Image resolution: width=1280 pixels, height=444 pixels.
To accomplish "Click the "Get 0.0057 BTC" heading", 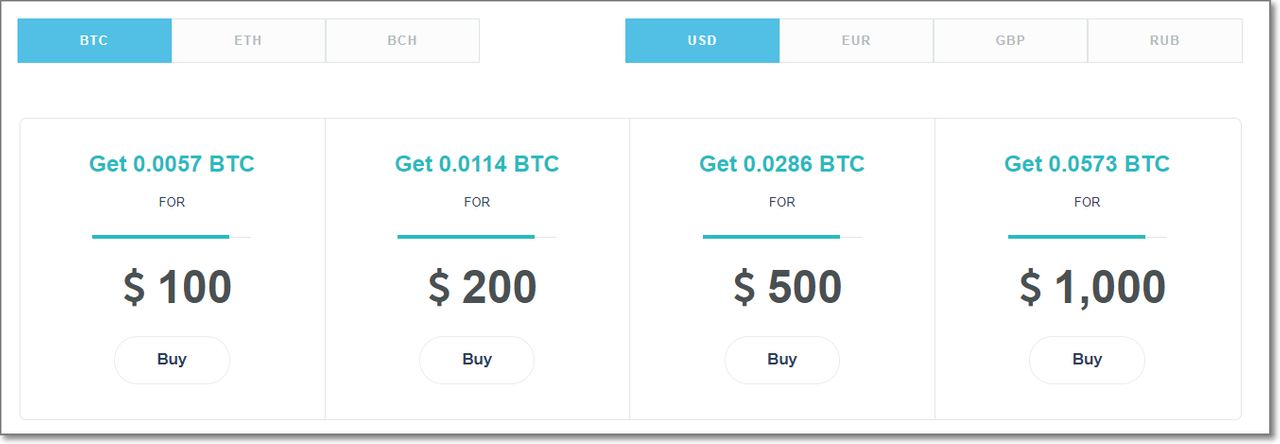I will point(172,164).
